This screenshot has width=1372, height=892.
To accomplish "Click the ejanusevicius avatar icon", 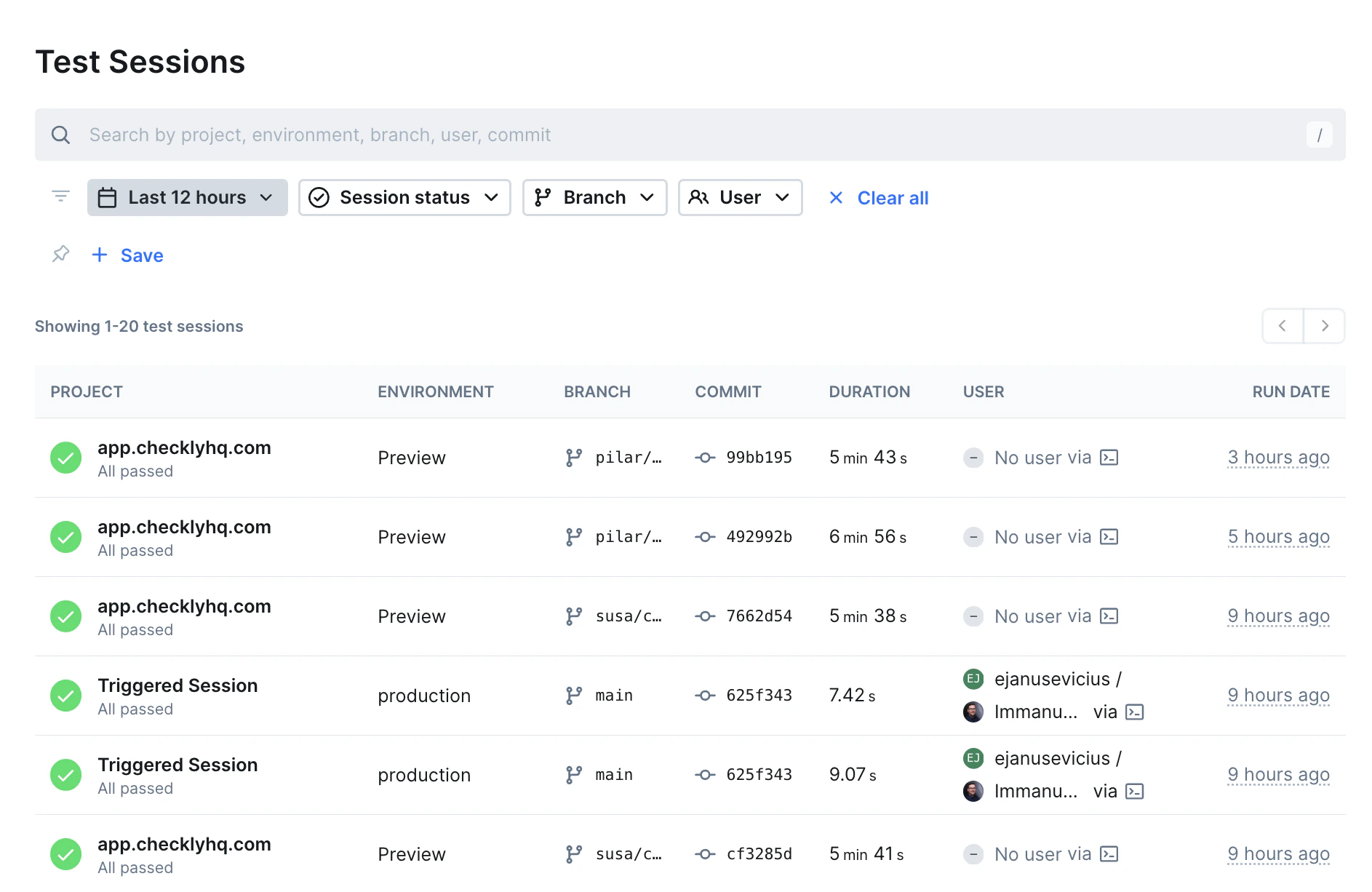I will click(973, 679).
